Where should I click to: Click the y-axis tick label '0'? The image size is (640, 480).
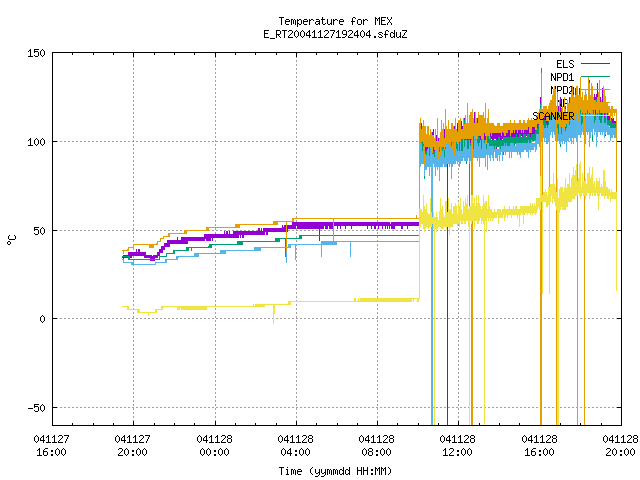click(42, 320)
